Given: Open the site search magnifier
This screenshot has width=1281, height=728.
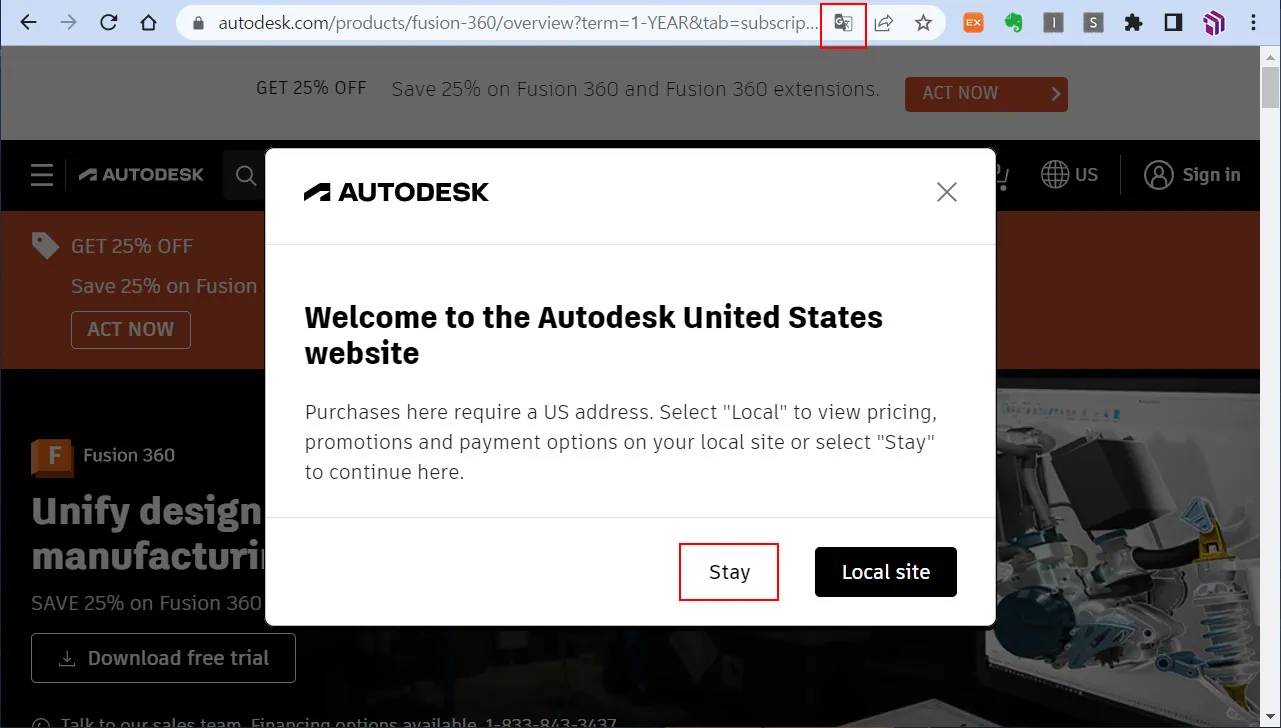Looking at the screenshot, I should coord(246,176).
